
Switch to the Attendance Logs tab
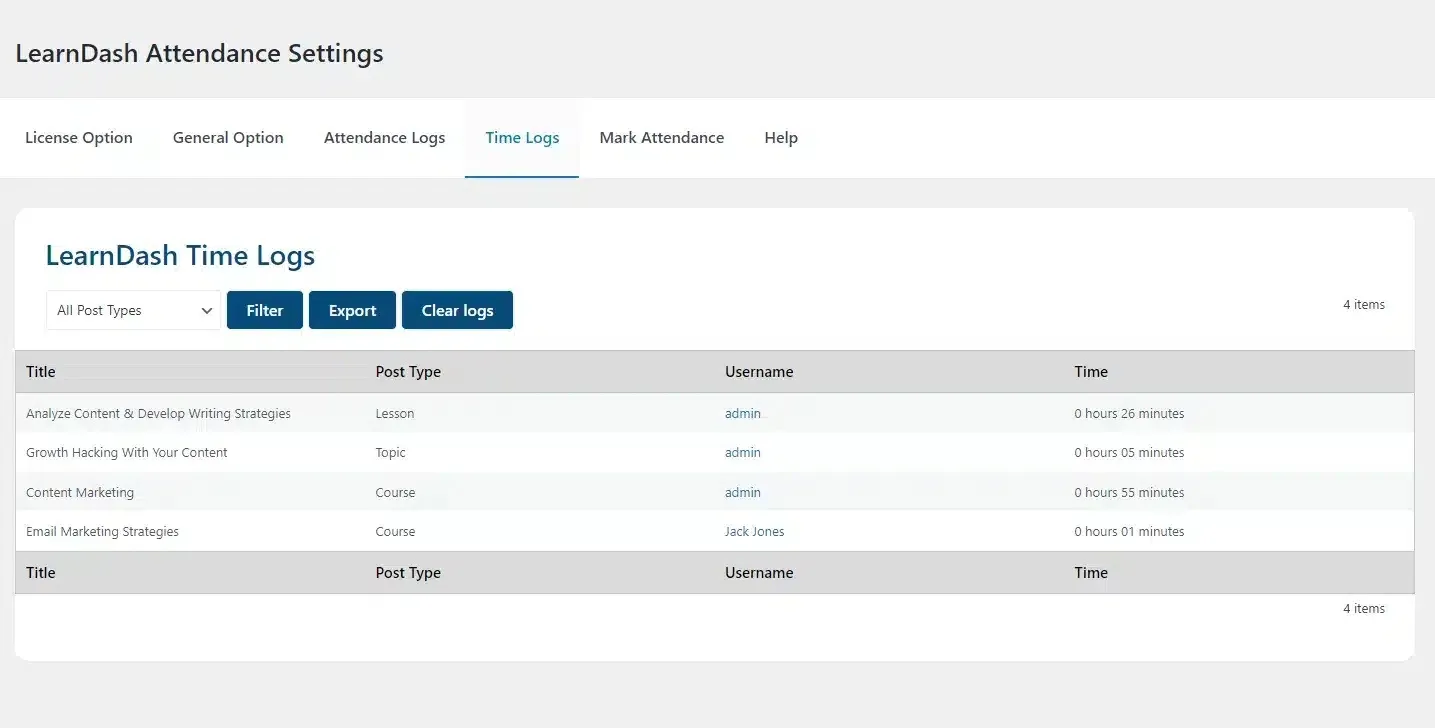(x=384, y=137)
